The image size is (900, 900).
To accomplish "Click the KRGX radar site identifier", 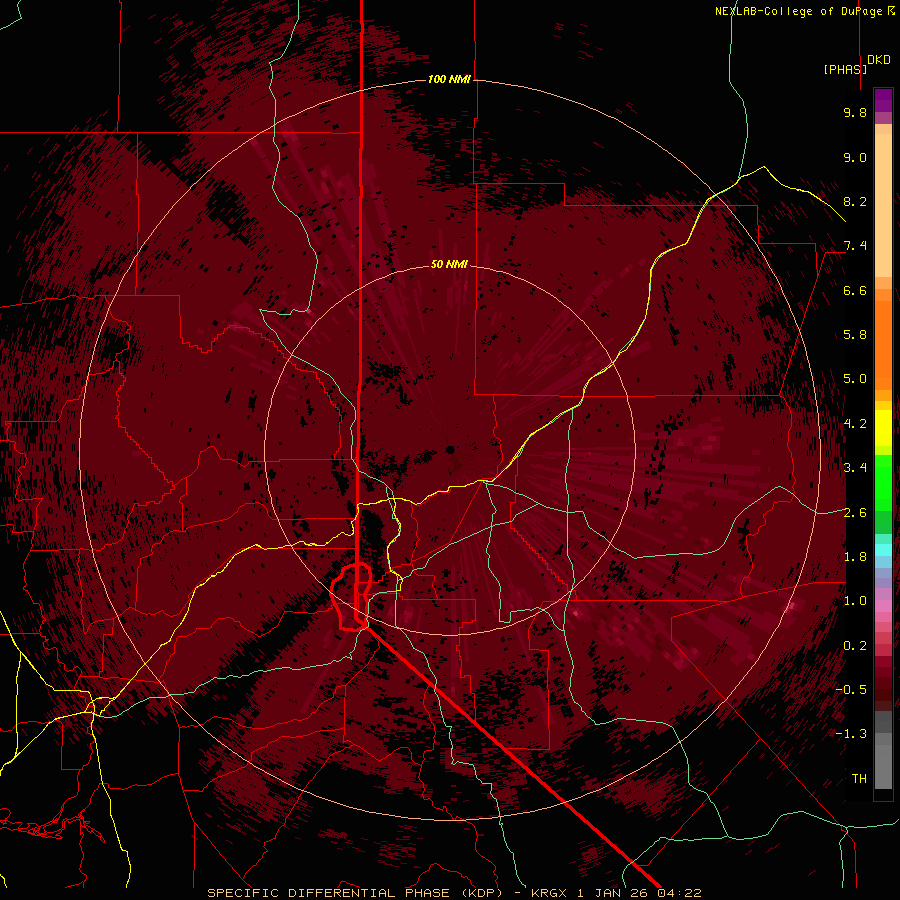I will point(551,893).
